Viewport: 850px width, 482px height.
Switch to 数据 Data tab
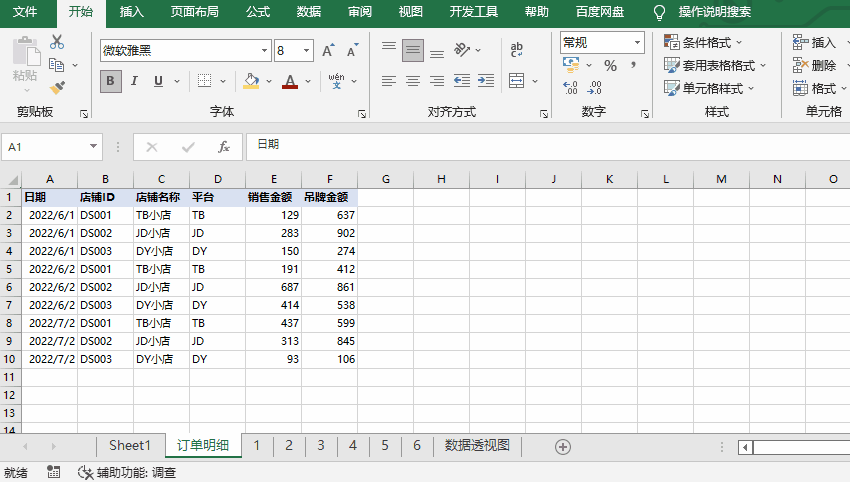pyautogui.click(x=309, y=12)
